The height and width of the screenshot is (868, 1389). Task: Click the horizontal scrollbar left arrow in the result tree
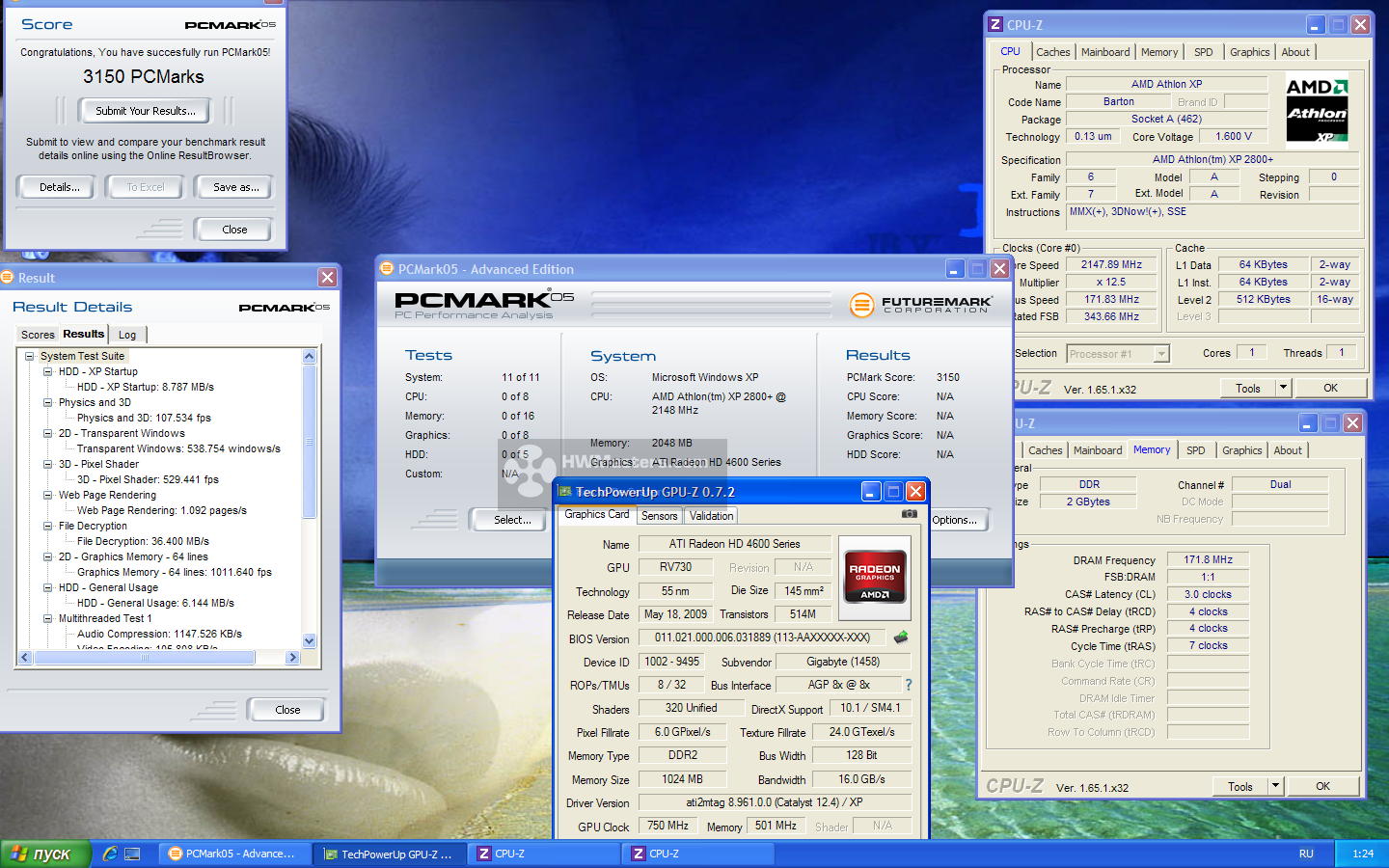24,657
